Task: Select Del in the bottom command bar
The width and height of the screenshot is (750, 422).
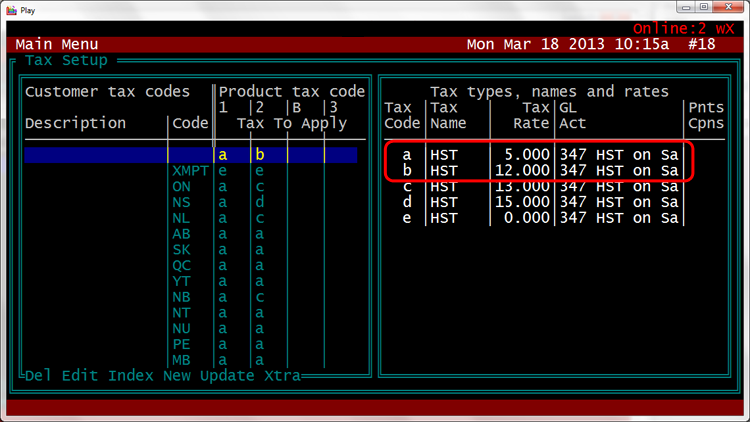Action: 38,376
